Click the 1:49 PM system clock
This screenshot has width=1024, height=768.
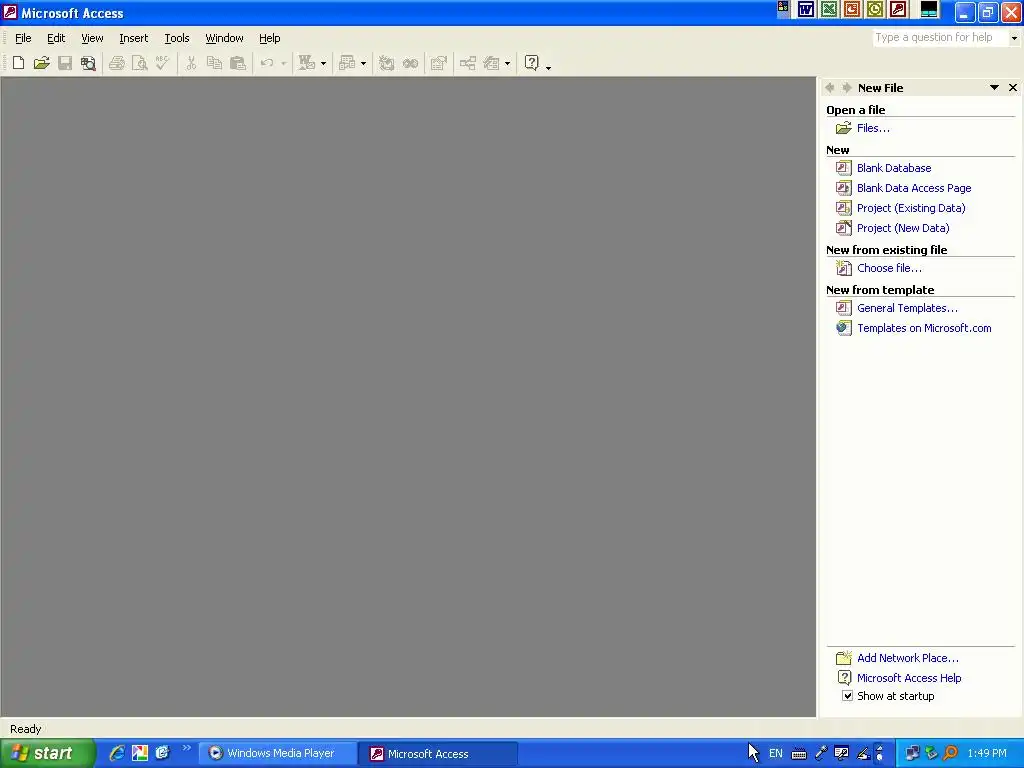click(987, 754)
